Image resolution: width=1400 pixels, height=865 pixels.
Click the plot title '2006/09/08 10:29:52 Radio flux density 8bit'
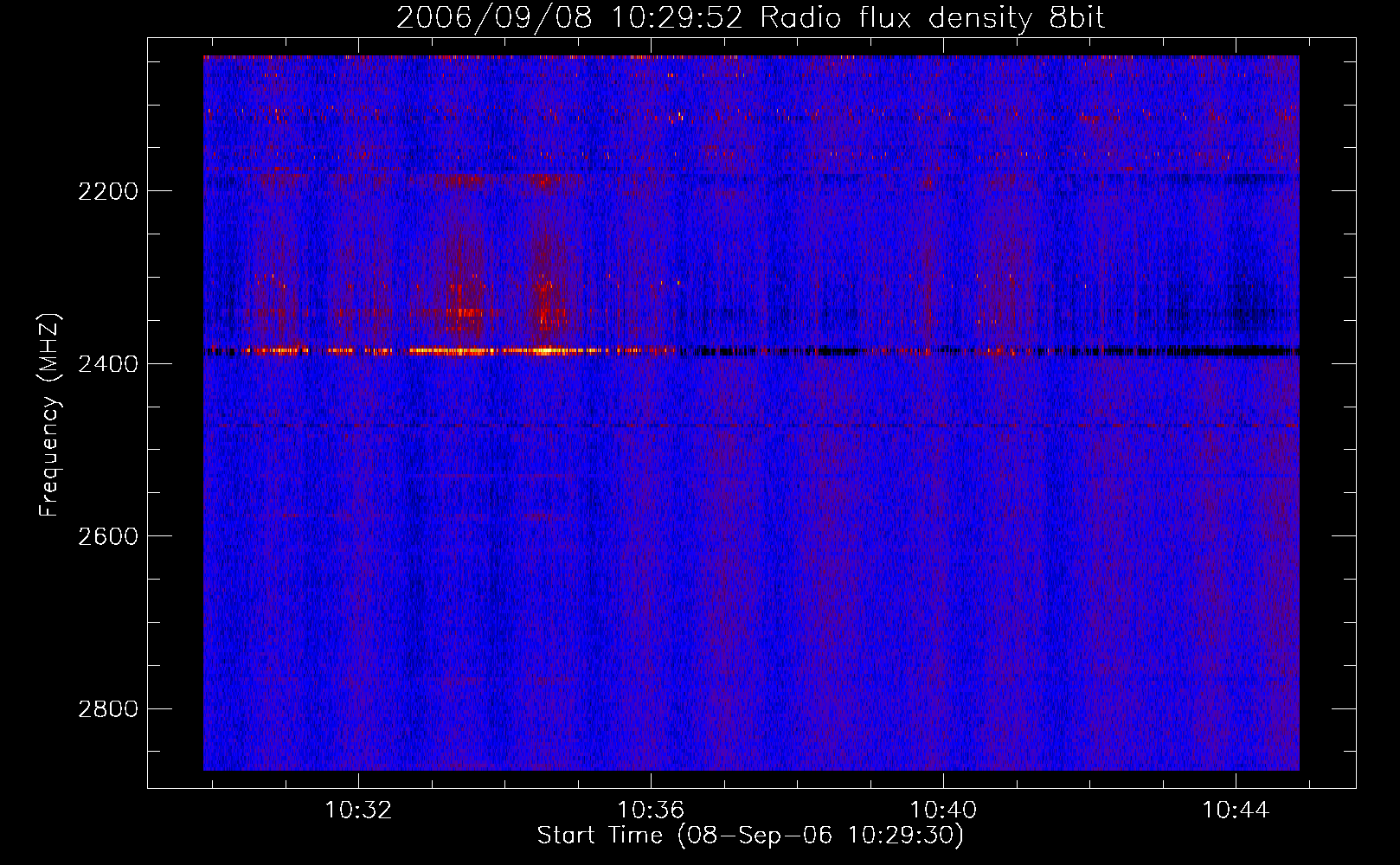pyautogui.click(x=750, y=18)
